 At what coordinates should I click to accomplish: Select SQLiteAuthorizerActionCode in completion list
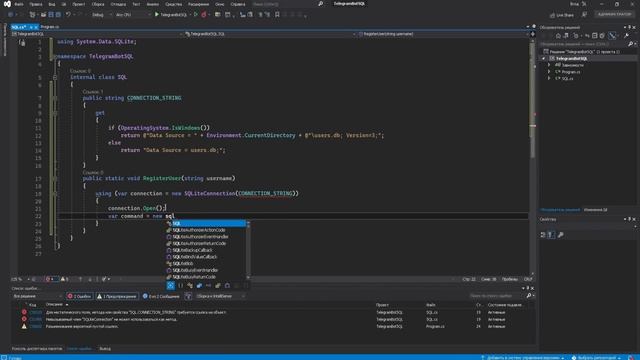[x=206, y=230]
